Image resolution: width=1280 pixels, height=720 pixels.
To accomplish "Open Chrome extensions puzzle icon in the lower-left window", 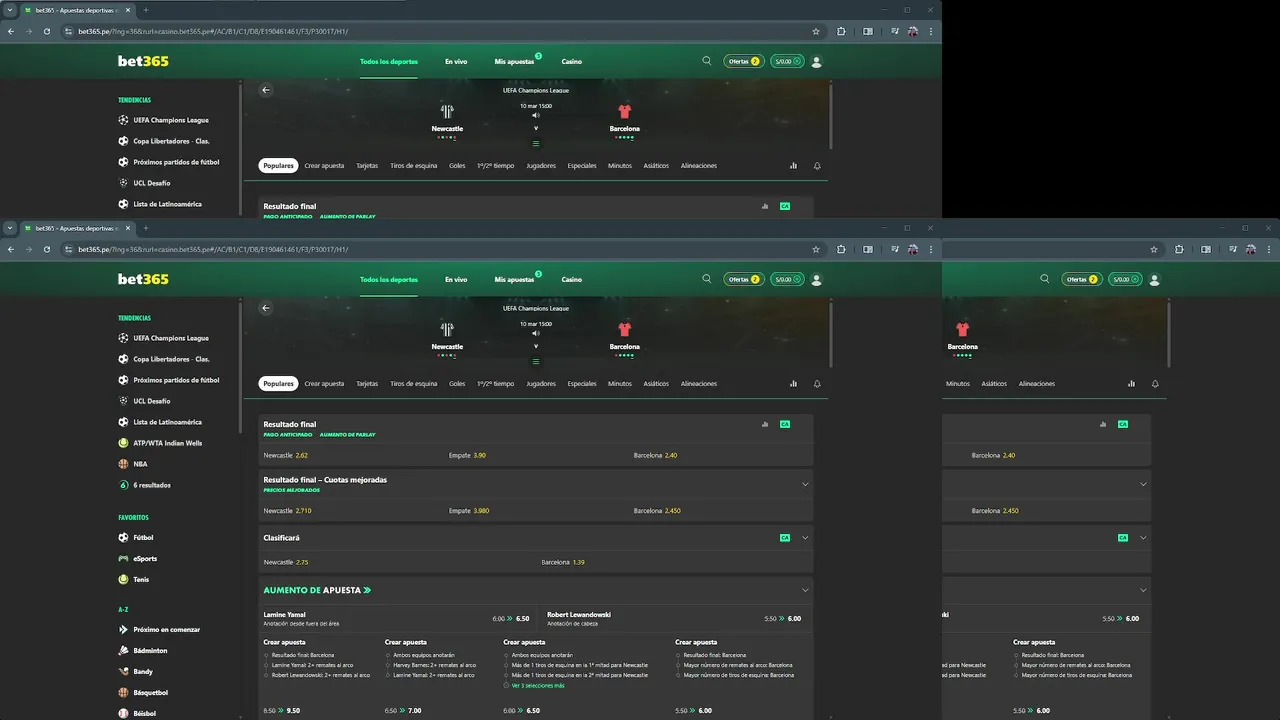I will click(841, 249).
